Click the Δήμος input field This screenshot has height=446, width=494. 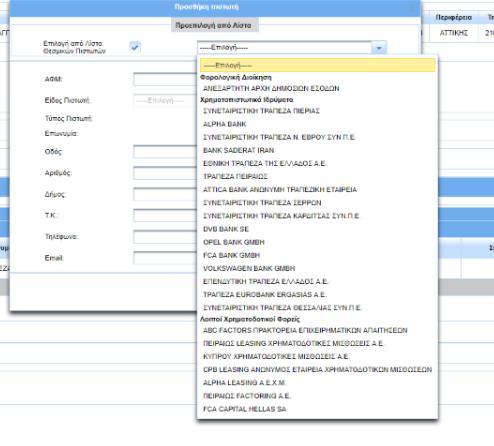pos(165,194)
